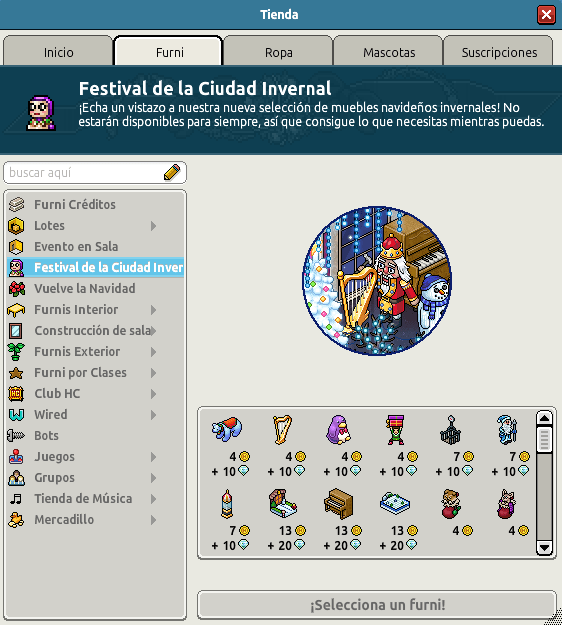Expand the Lotes category arrow
562x625 pixels.
point(153,226)
